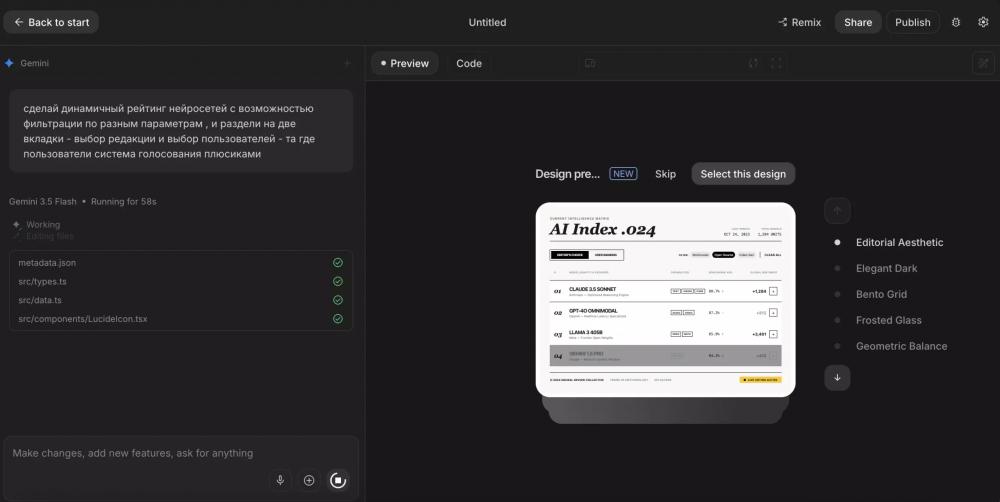Click the checkmark next to src/data.ts
This screenshot has width=1000, height=502.
point(337,300)
